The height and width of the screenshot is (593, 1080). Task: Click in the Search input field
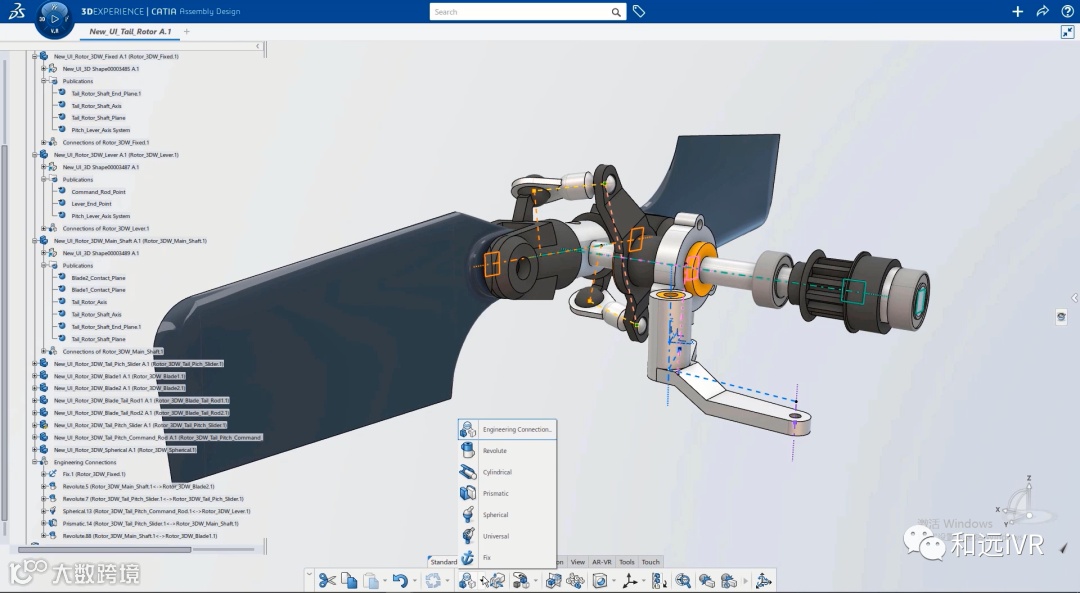[520, 12]
